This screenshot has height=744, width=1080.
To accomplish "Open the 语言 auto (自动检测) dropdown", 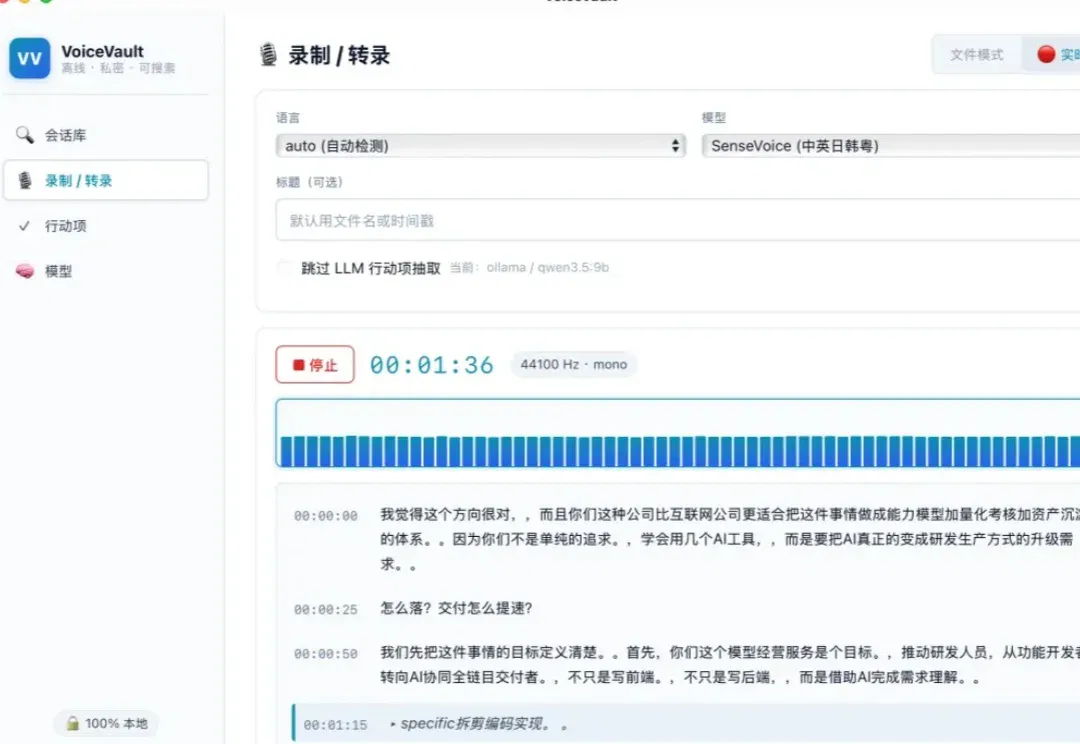I will click(x=481, y=146).
